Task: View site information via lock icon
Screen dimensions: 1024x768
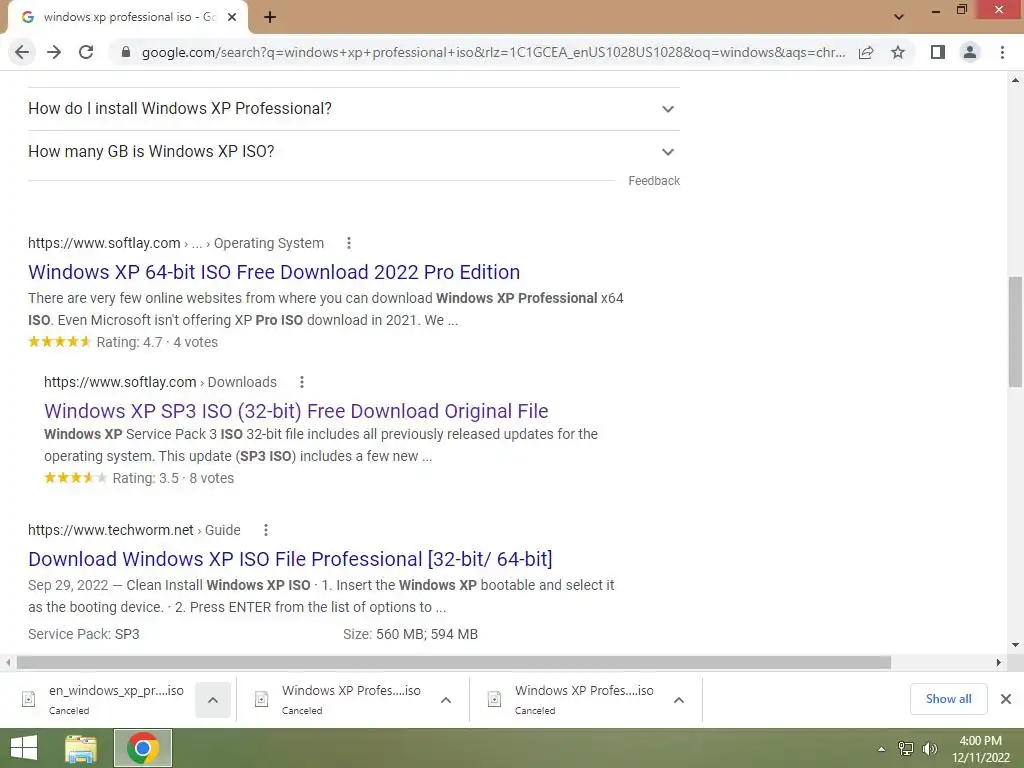Action: 126,52
